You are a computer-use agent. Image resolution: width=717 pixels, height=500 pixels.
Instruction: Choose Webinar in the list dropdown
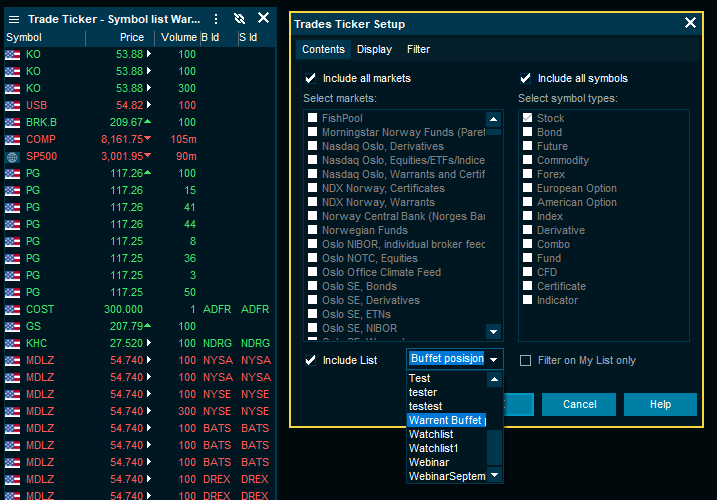[x=429, y=462]
